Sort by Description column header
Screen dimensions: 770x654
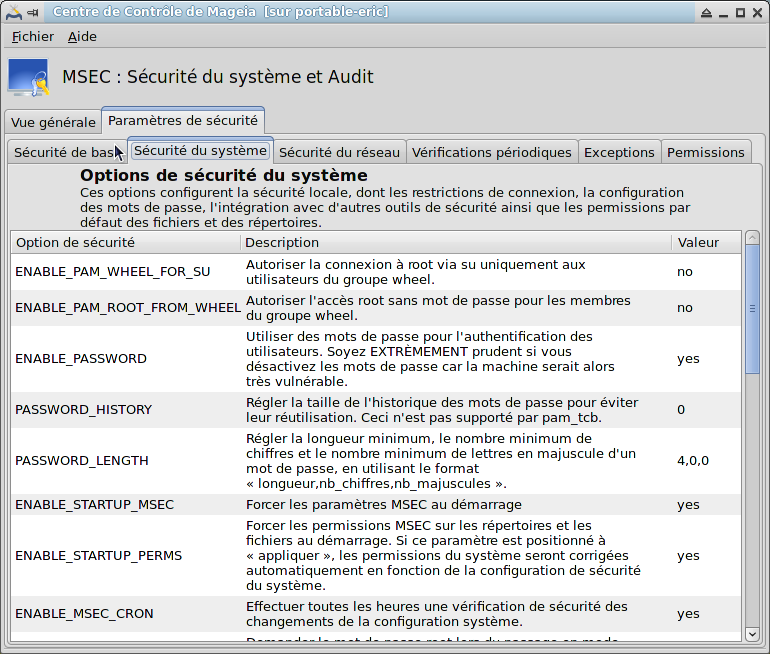[456, 243]
